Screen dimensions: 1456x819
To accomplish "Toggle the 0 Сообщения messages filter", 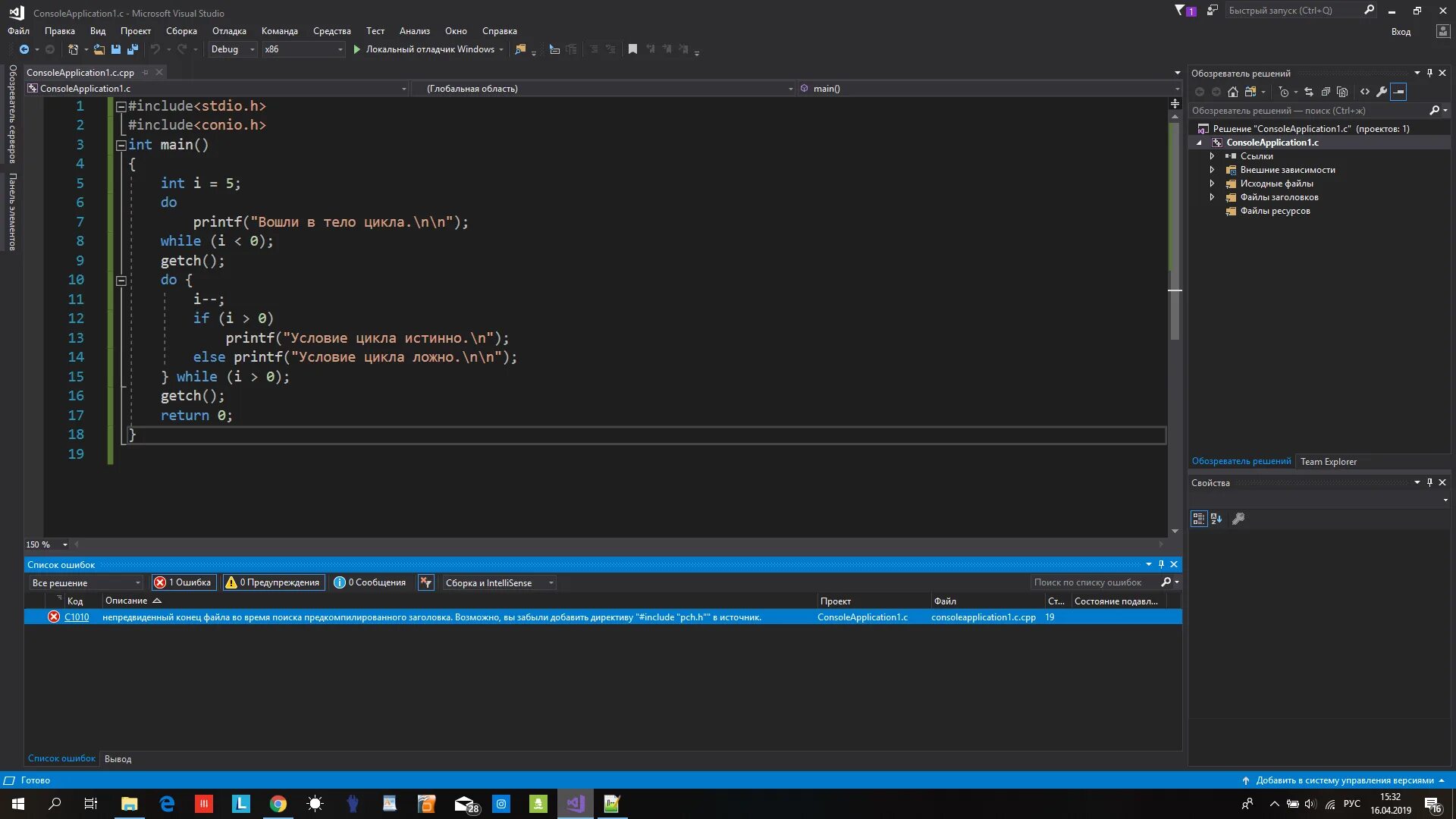I will tap(371, 582).
